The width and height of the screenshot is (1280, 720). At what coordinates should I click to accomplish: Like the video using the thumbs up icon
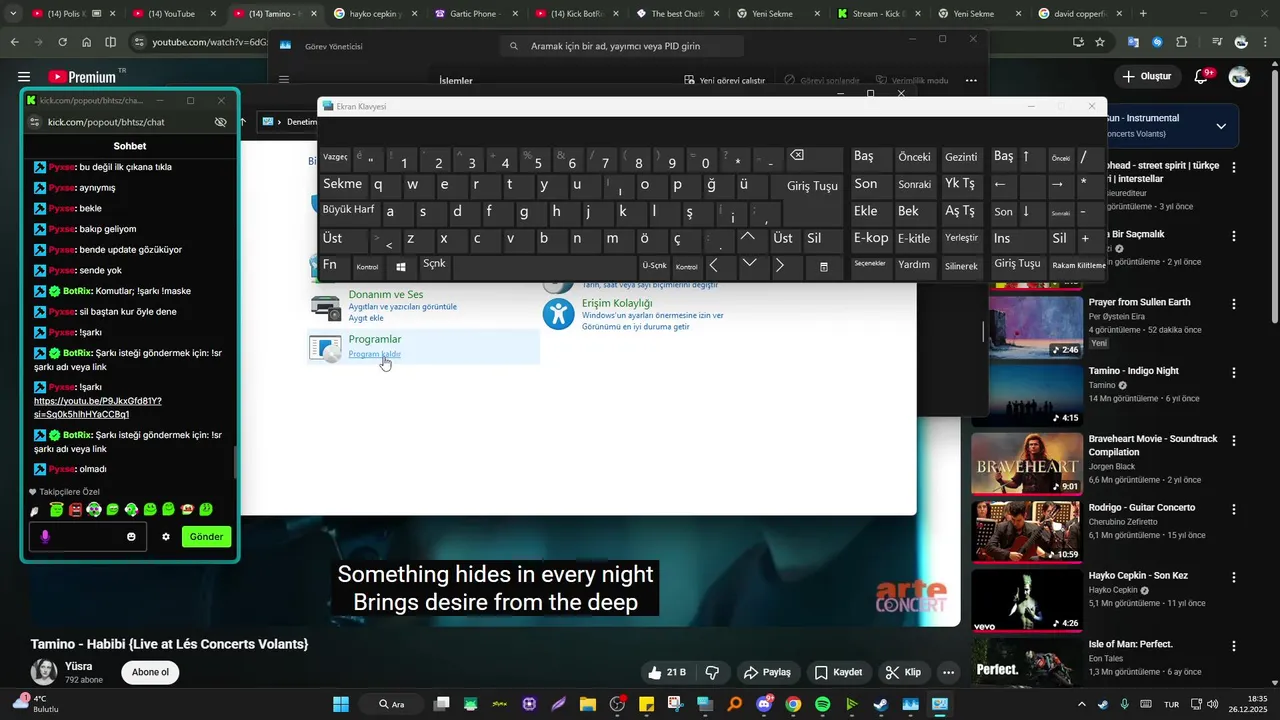(x=654, y=672)
